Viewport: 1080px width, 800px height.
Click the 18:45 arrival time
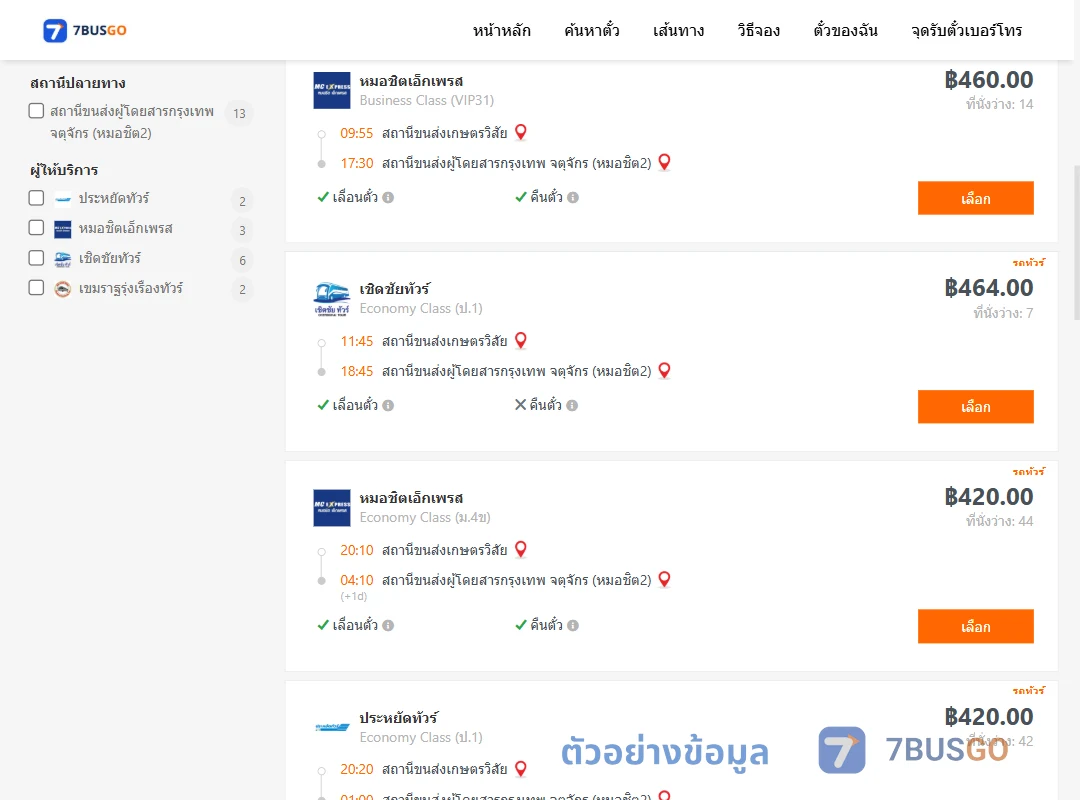tap(356, 371)
